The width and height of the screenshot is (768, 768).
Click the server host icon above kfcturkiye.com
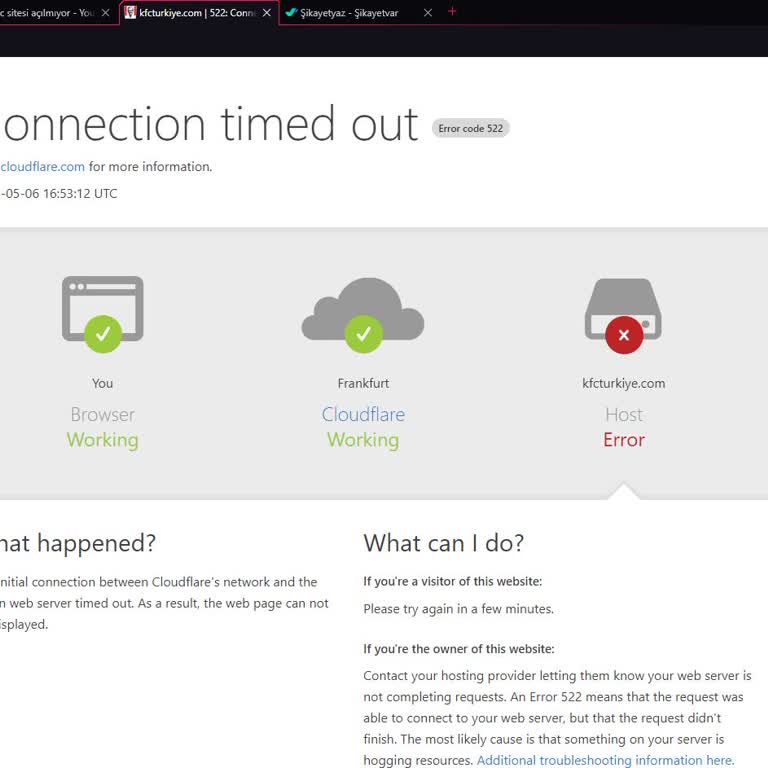click(x=623, y=309)
